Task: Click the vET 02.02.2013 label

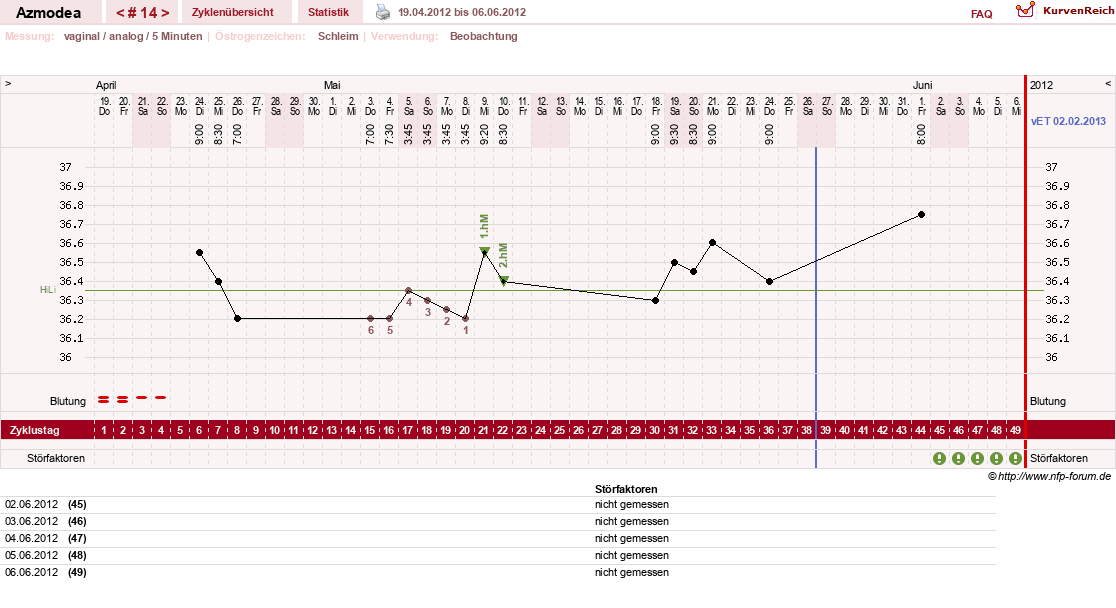Action: point(1068,121)
